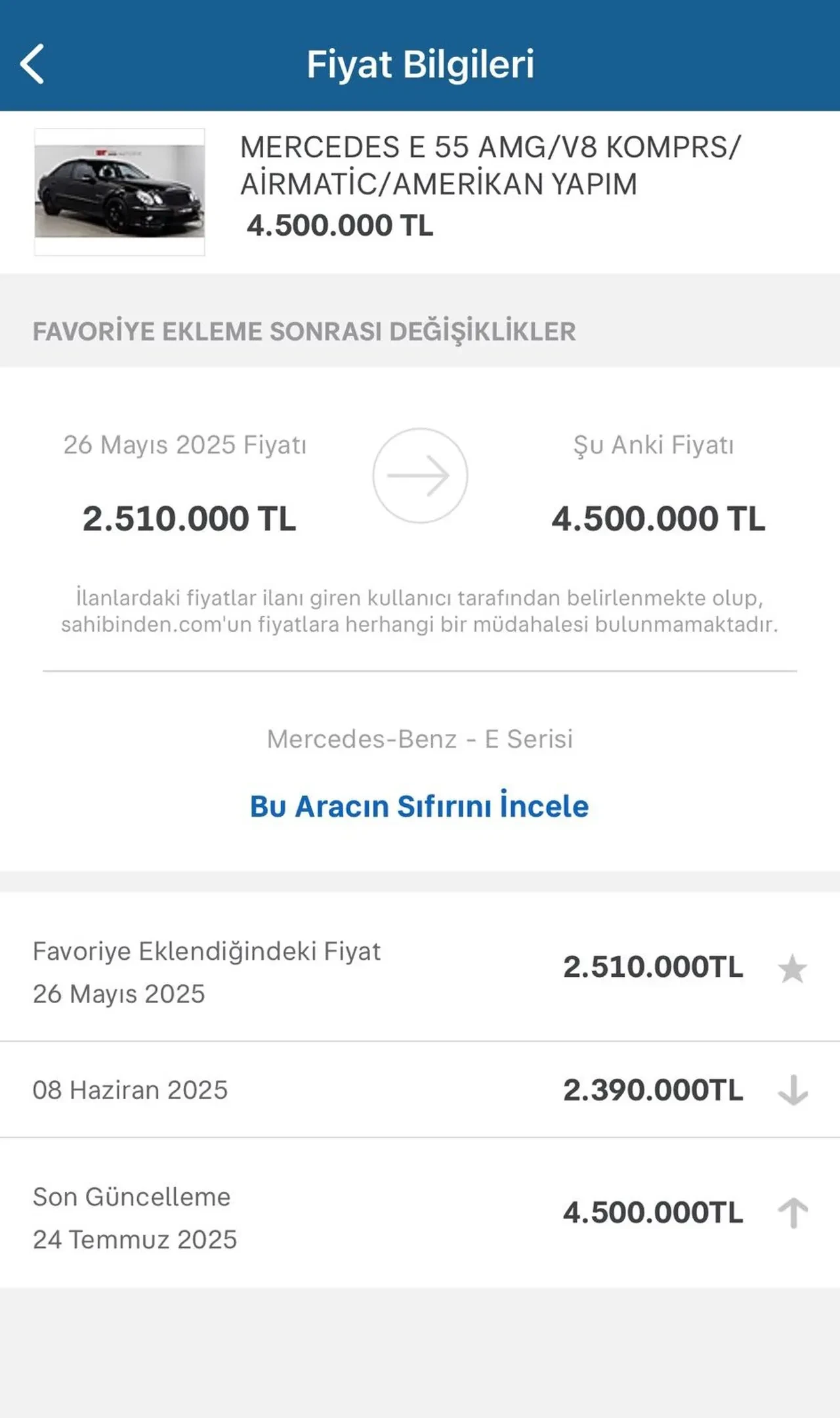Tap the MERCEDES E 55 AMG listing title
840x1418 pixels.
[x=490, y=165]
